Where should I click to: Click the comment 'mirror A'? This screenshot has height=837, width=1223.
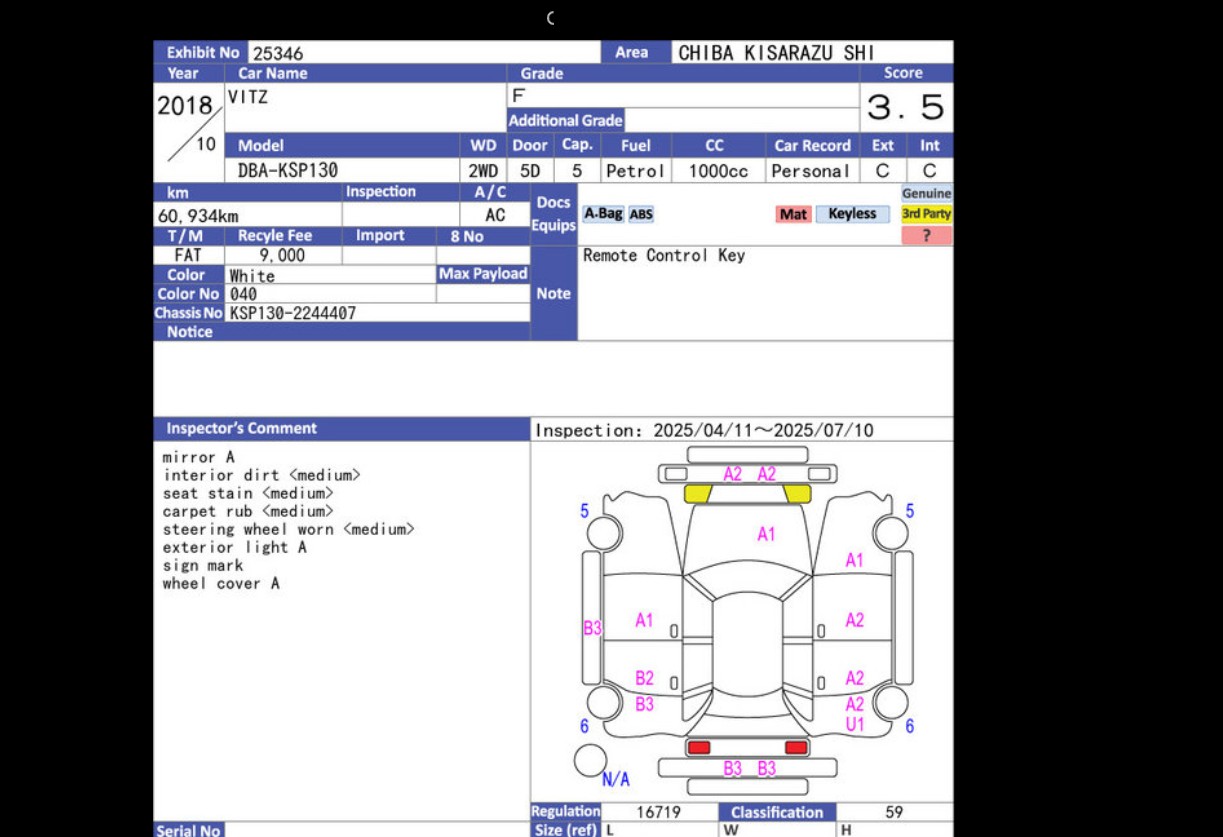tap(199, 457)
